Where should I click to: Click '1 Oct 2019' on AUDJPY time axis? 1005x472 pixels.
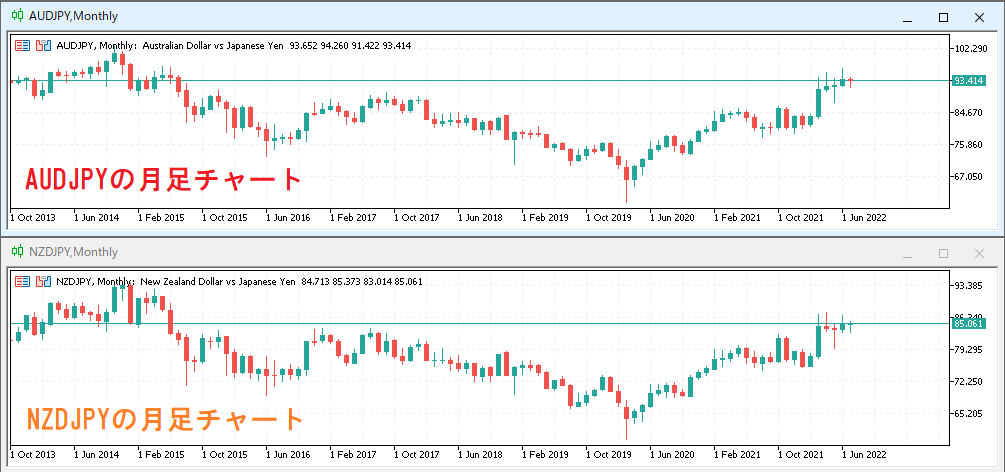point(609,217)
